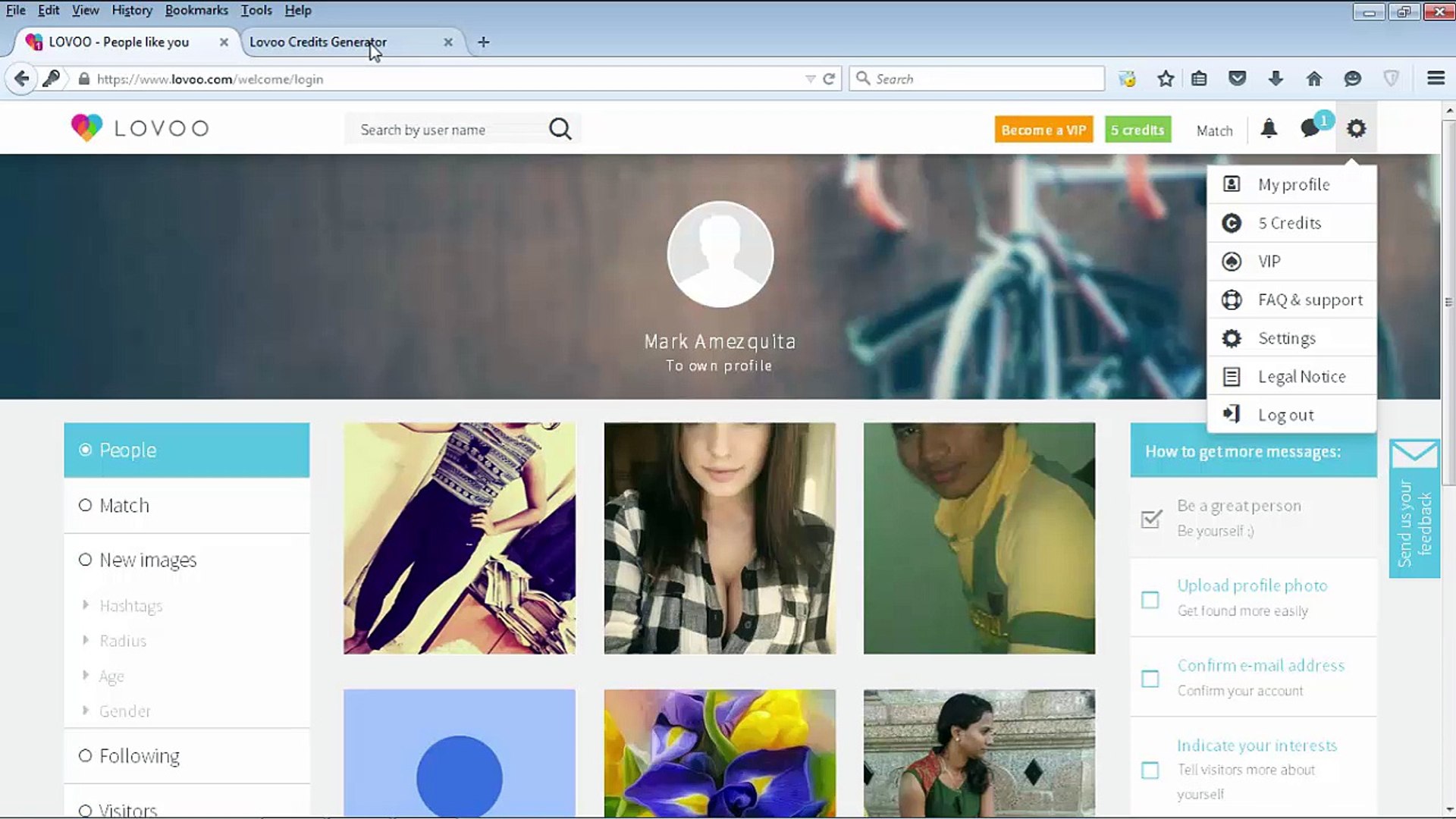Switch to the Lovoo Credits Generator tab

pos(318,42)
